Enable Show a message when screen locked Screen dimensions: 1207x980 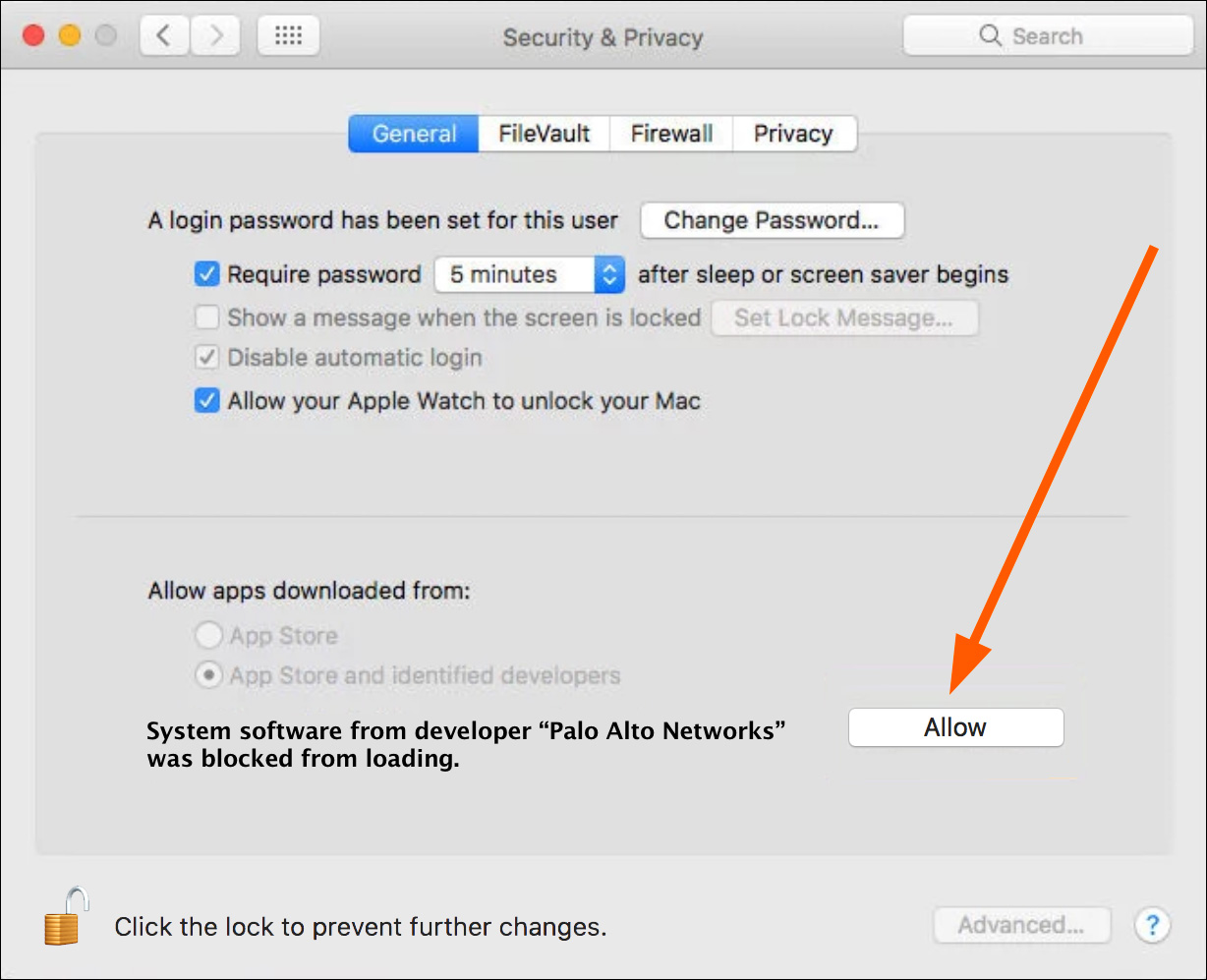pos(206,317)
